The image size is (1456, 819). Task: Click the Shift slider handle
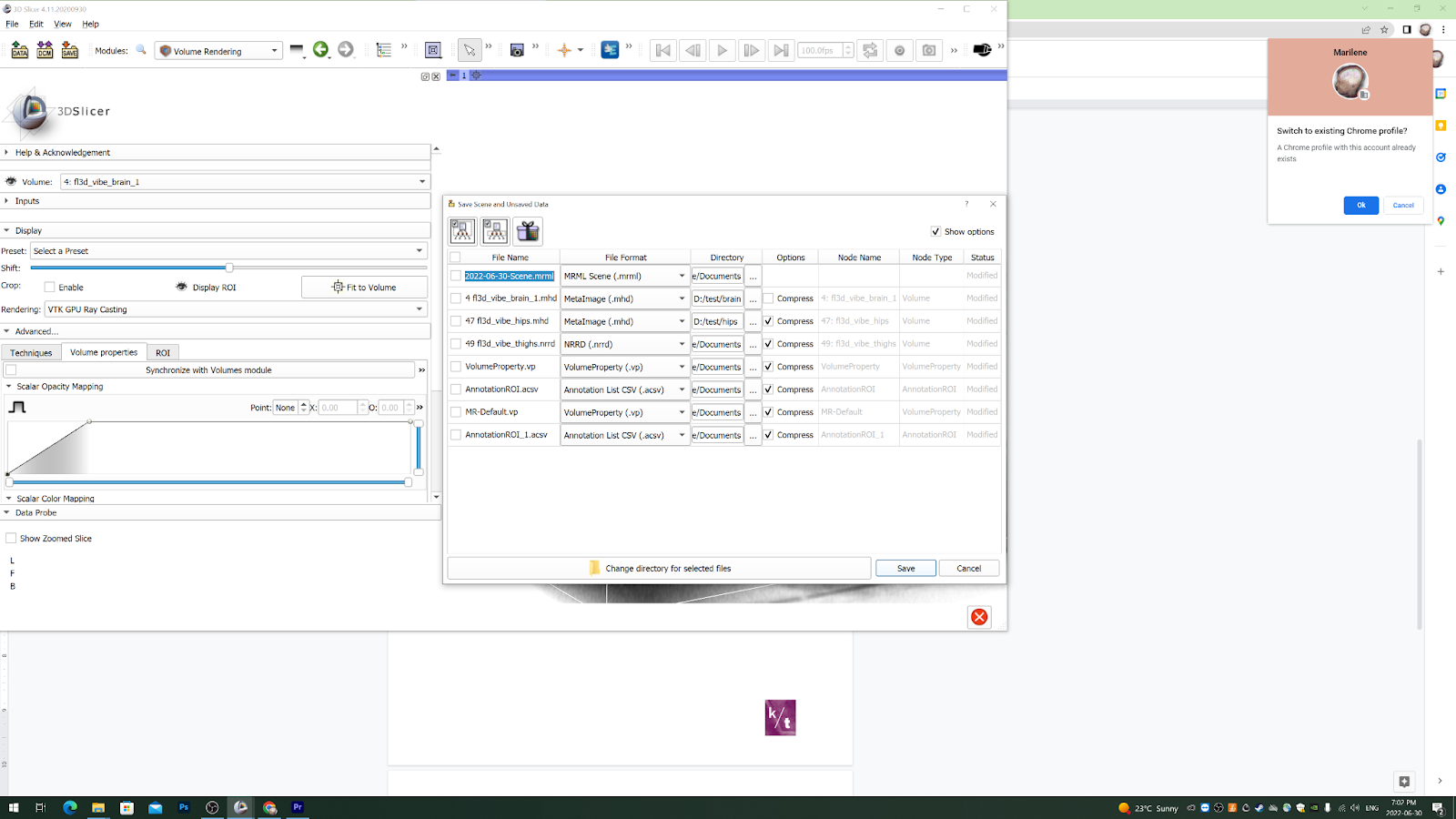[229, 268]
